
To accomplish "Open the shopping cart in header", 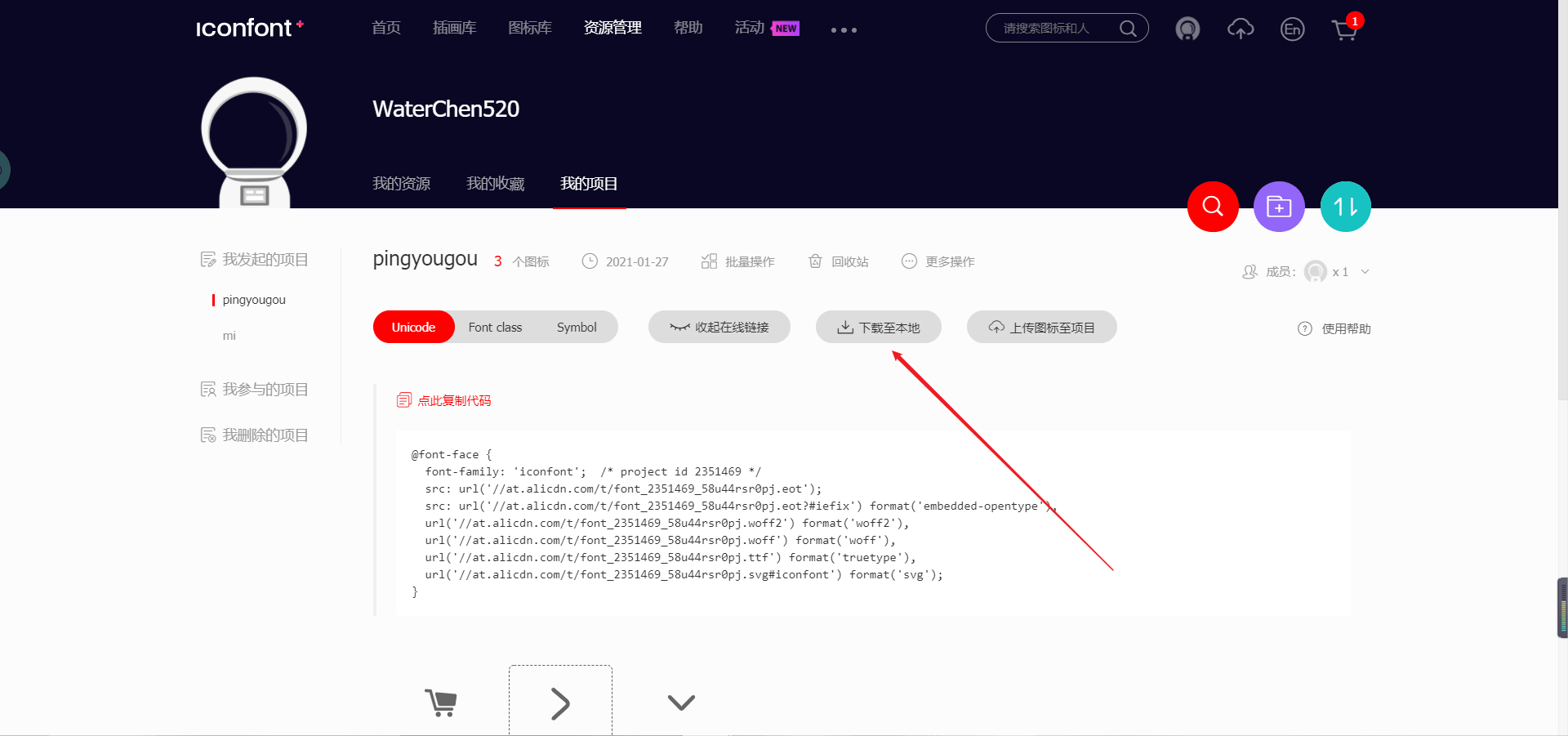I will tap(1344, 30).
